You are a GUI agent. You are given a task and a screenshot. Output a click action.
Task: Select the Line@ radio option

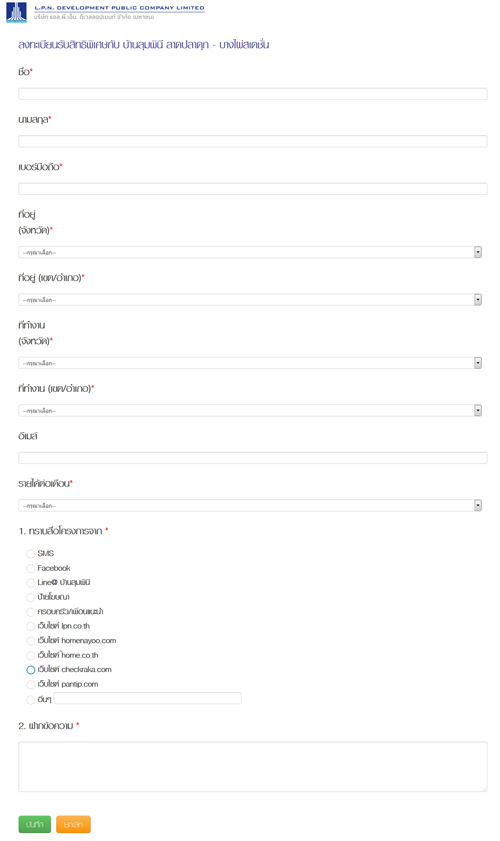(31, 582)
